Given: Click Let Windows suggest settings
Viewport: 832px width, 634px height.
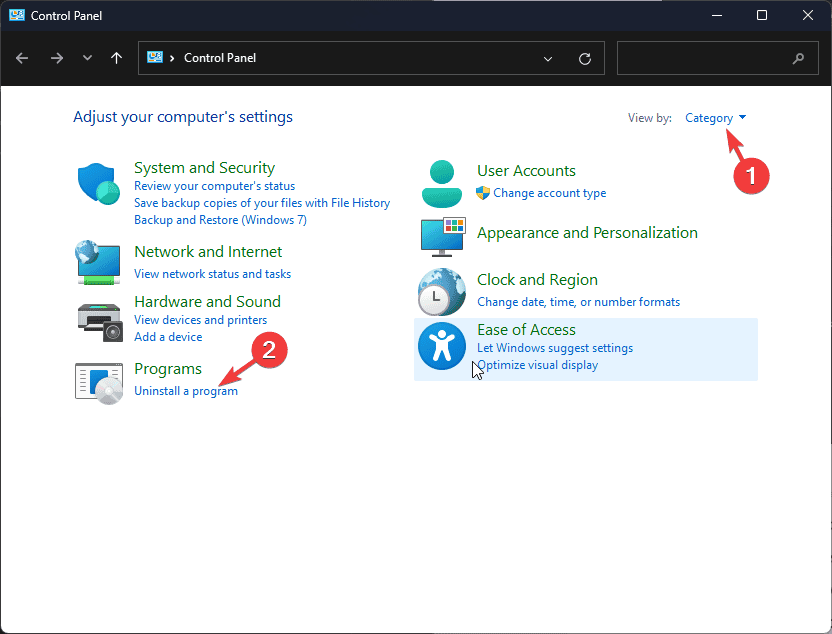Looking at the screenshot, I should (x=555, y=348).
